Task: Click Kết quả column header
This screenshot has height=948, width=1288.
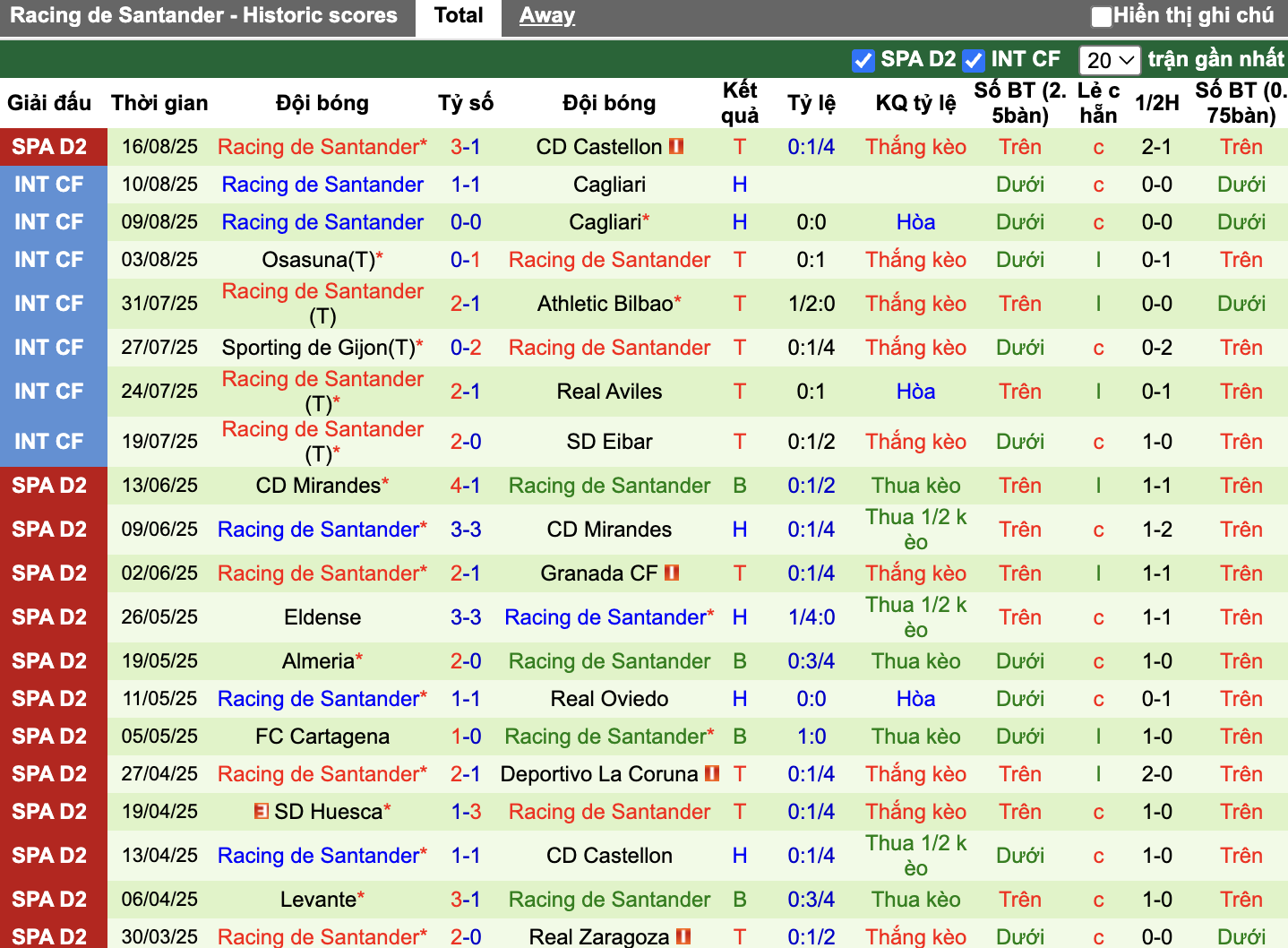Action: pos(740,103)
